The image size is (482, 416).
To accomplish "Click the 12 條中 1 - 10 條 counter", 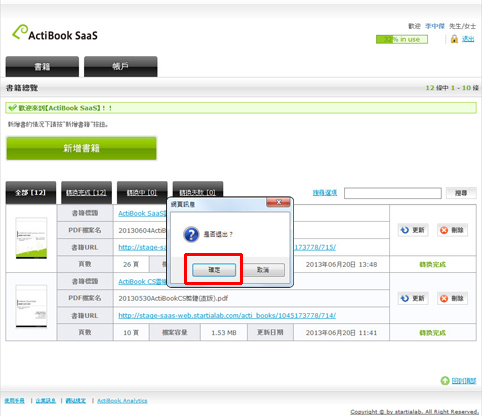I will (452, 88).
